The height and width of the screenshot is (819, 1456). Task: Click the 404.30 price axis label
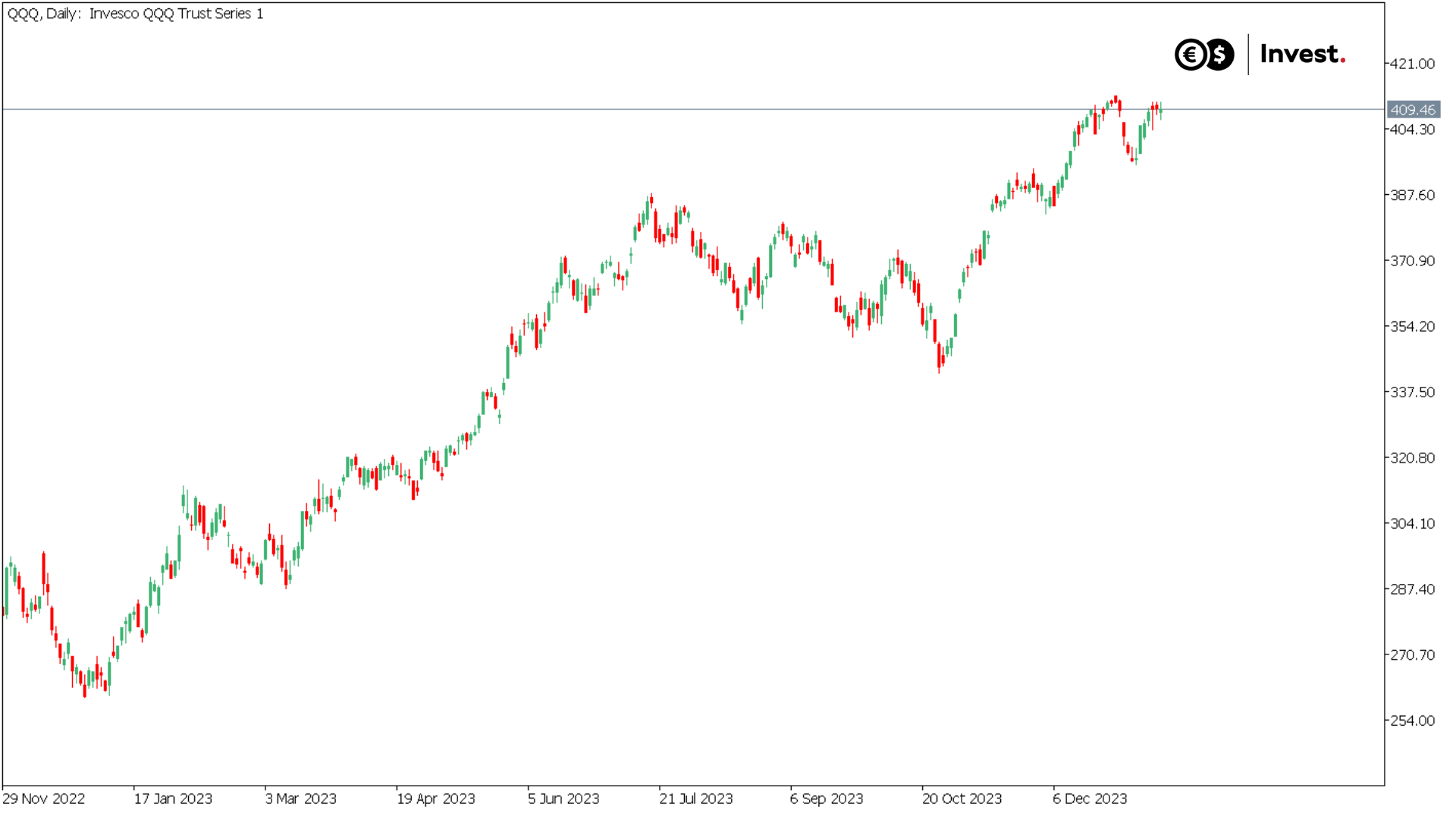click(x=1412, y=130)
